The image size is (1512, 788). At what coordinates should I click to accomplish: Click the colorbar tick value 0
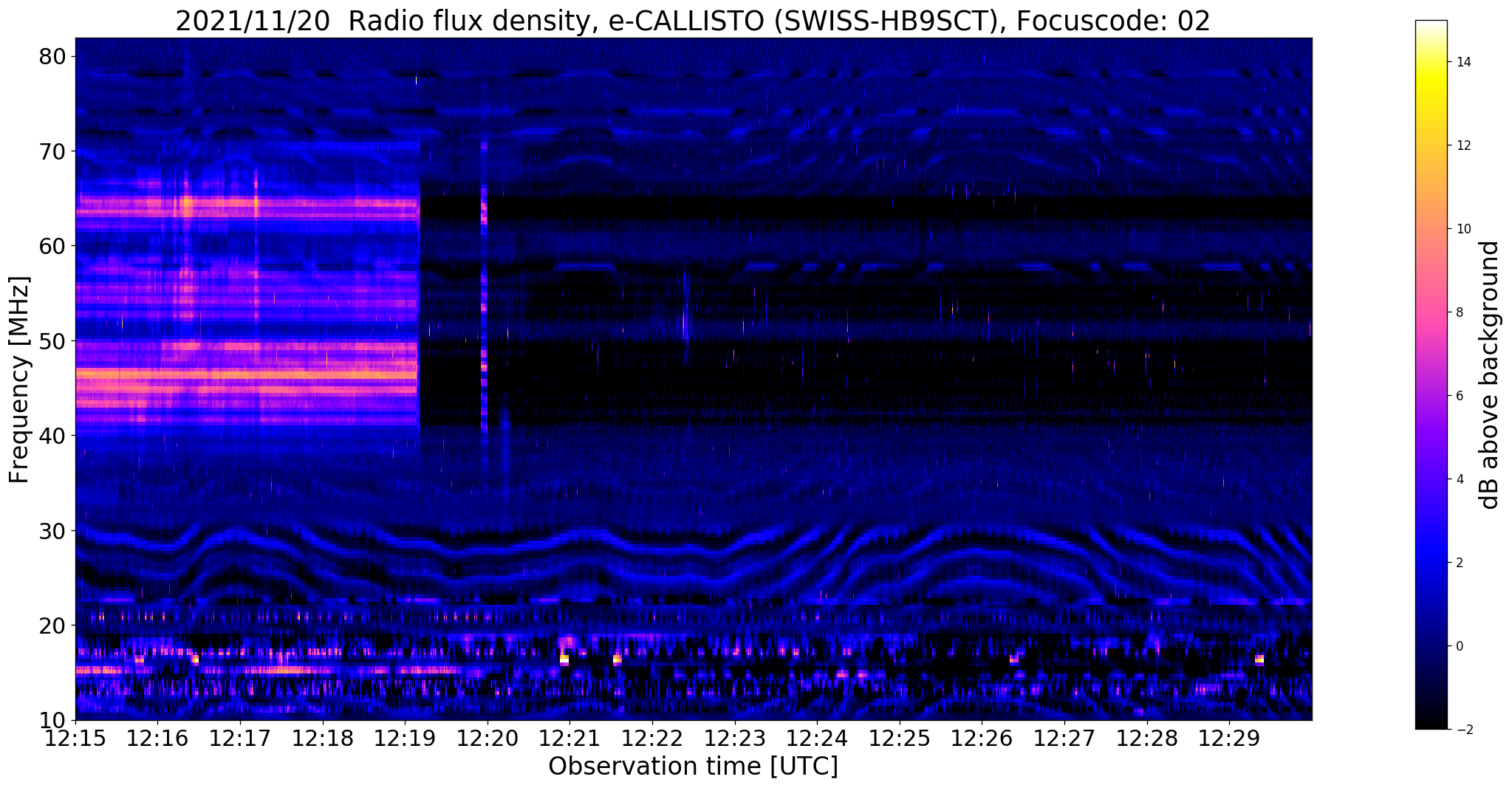tap(1460, 646)
